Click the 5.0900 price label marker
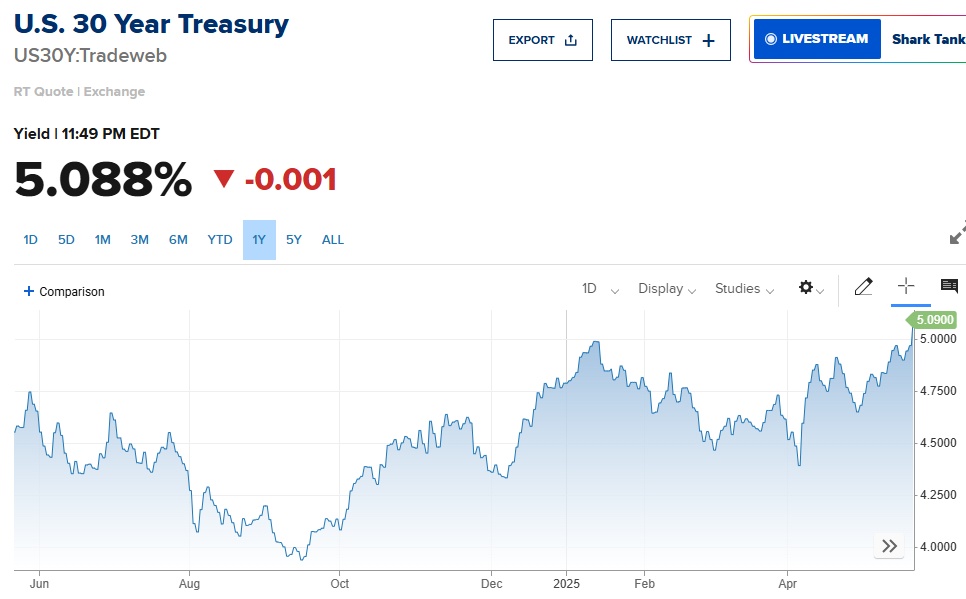Screen dimensions: 966x599 932,320
